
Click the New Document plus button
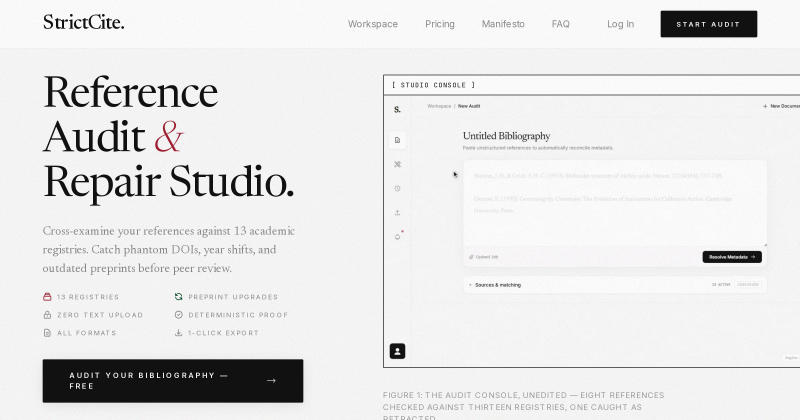click(781, 106)
